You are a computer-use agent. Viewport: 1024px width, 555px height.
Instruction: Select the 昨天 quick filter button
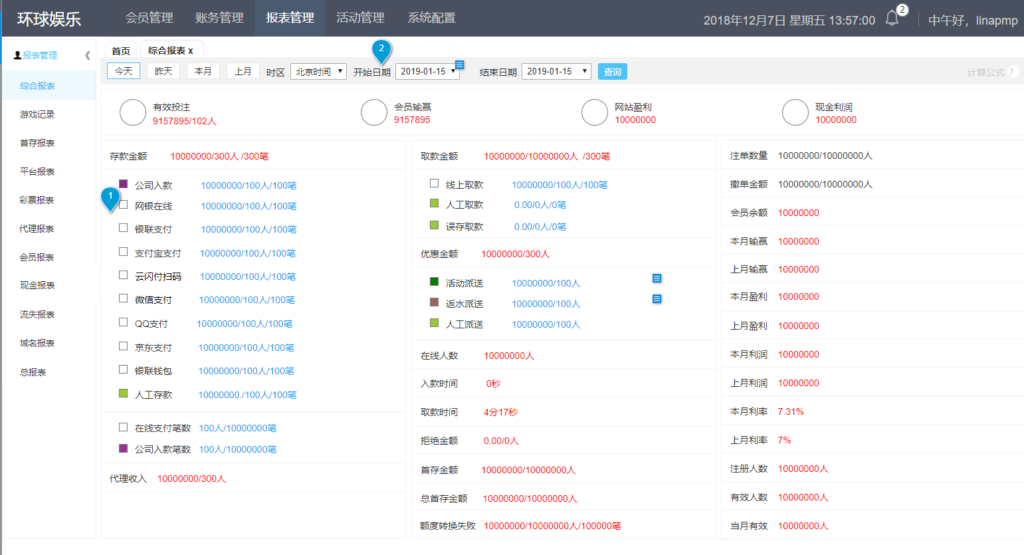point(162,71)
